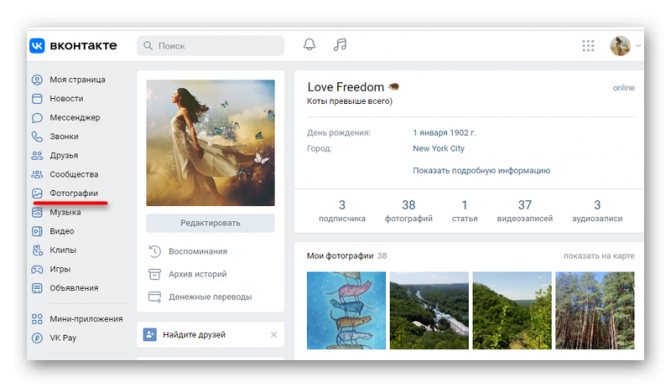671x387 pixels.
Task: Open Мессенджер
Action: pyautogui.click(x=74, y=117)
